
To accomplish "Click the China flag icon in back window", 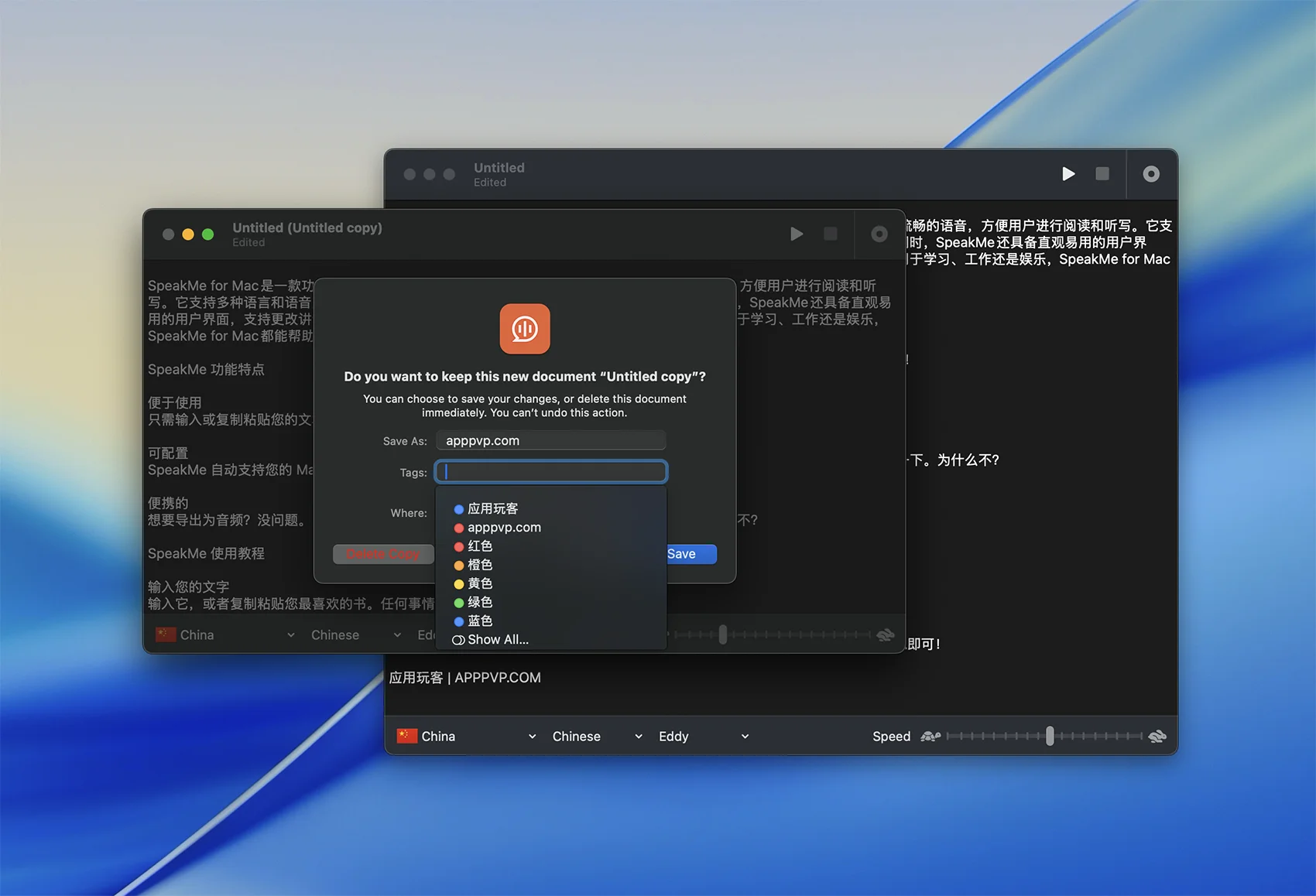I will [x=406, y=737].
